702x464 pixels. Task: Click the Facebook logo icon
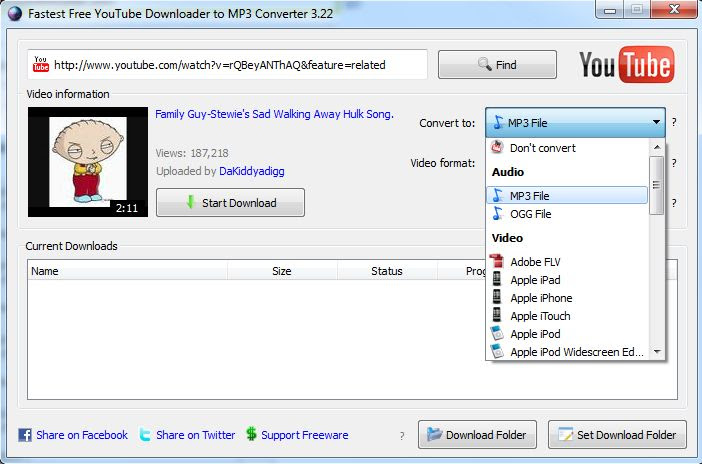click(25, 435)
